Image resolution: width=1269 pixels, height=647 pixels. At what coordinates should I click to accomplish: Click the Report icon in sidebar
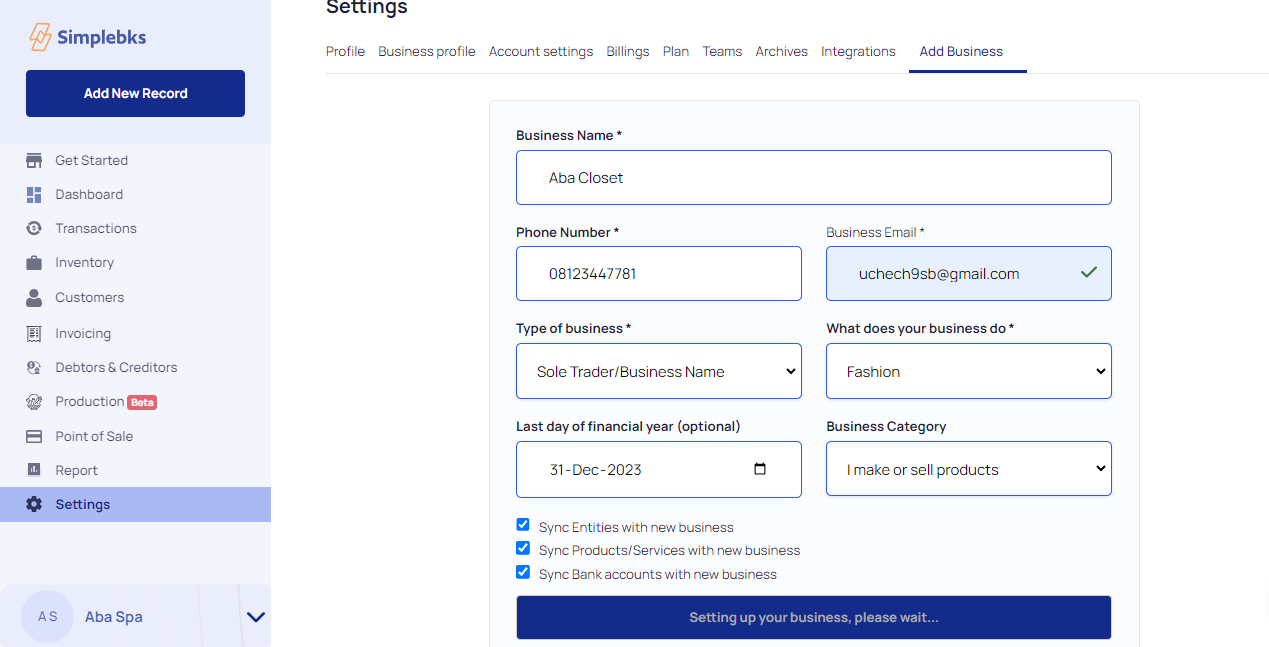click(x=34, y=471)
